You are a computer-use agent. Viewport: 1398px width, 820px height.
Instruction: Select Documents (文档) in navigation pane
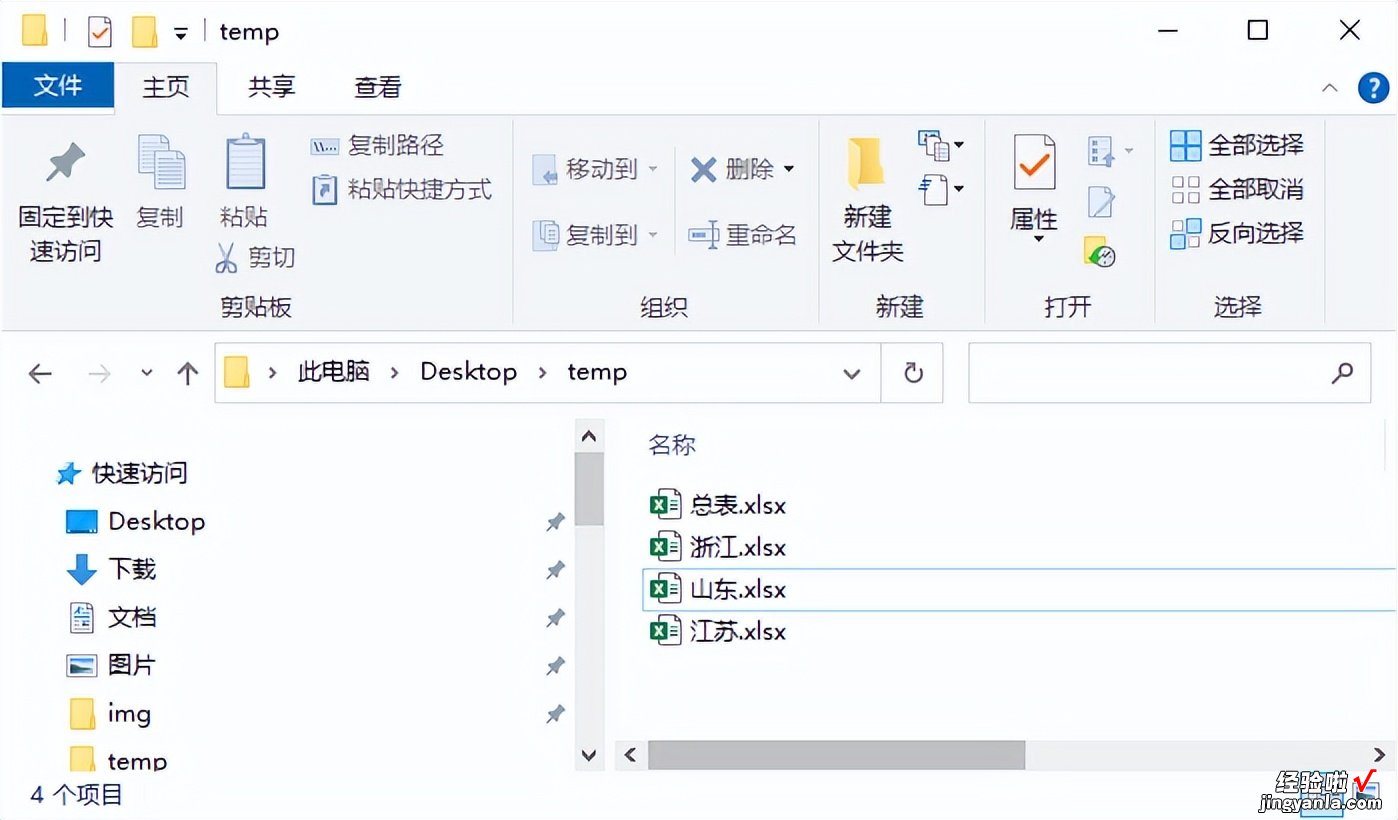coord(112,617)
